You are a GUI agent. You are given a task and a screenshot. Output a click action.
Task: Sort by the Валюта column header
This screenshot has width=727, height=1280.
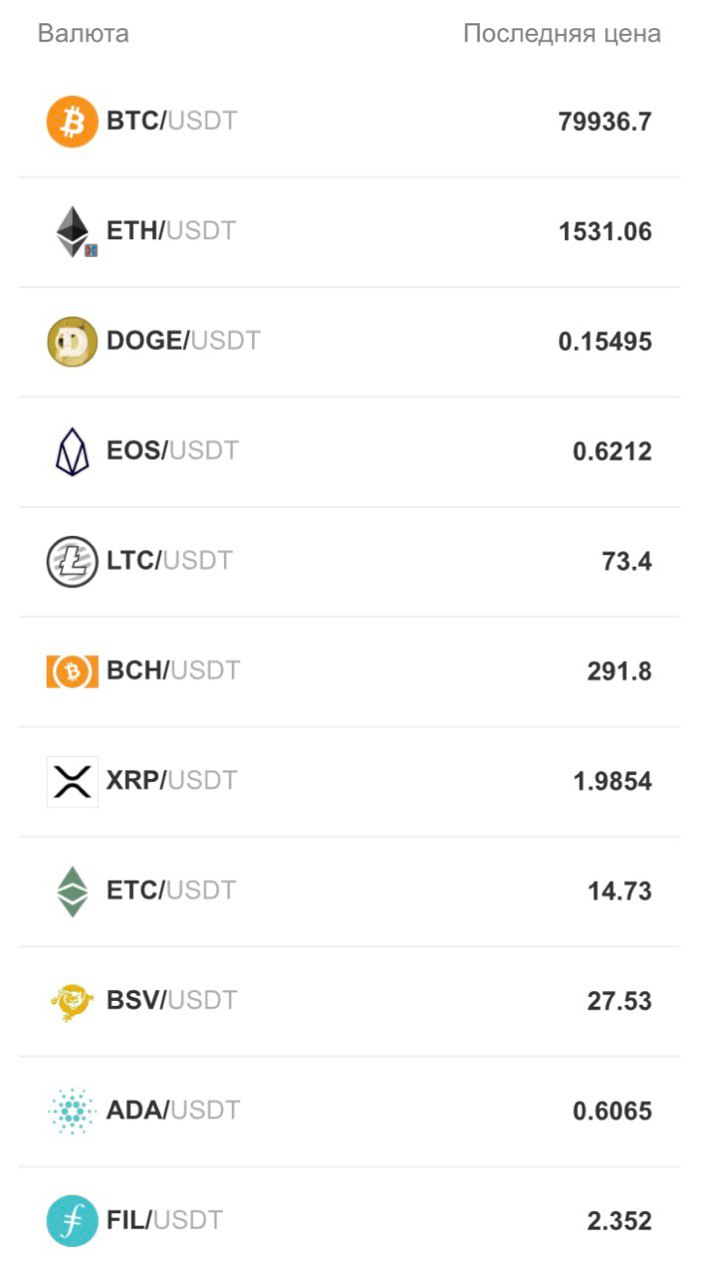click(x=83, y=33)
